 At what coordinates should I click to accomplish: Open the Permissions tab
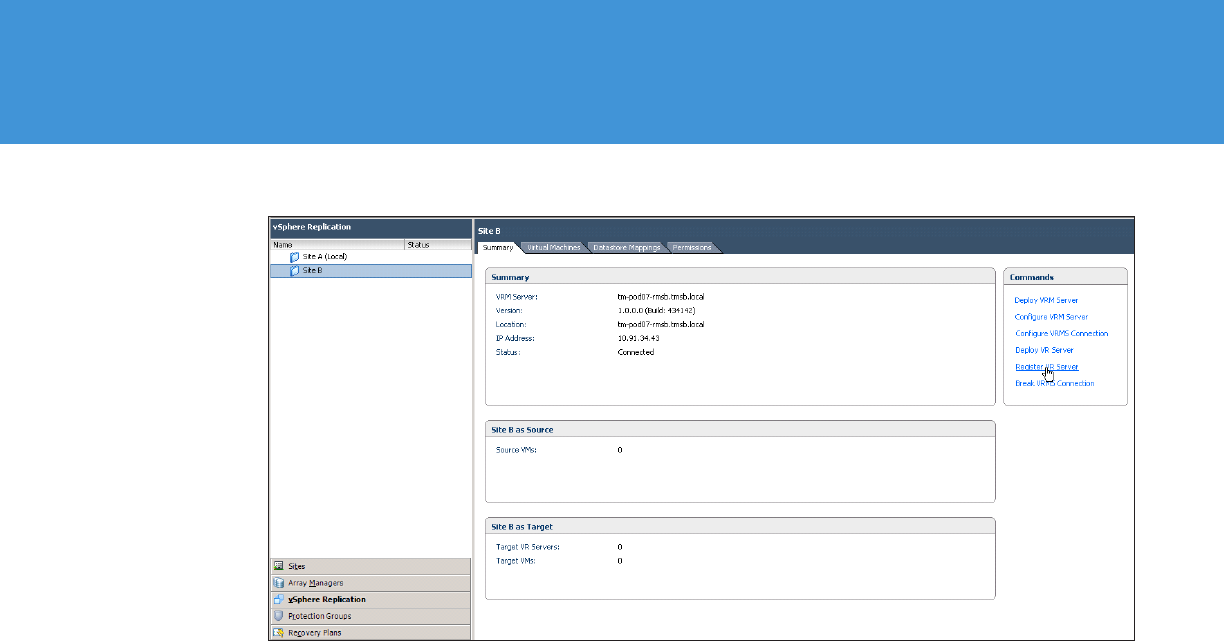(692, 247)
